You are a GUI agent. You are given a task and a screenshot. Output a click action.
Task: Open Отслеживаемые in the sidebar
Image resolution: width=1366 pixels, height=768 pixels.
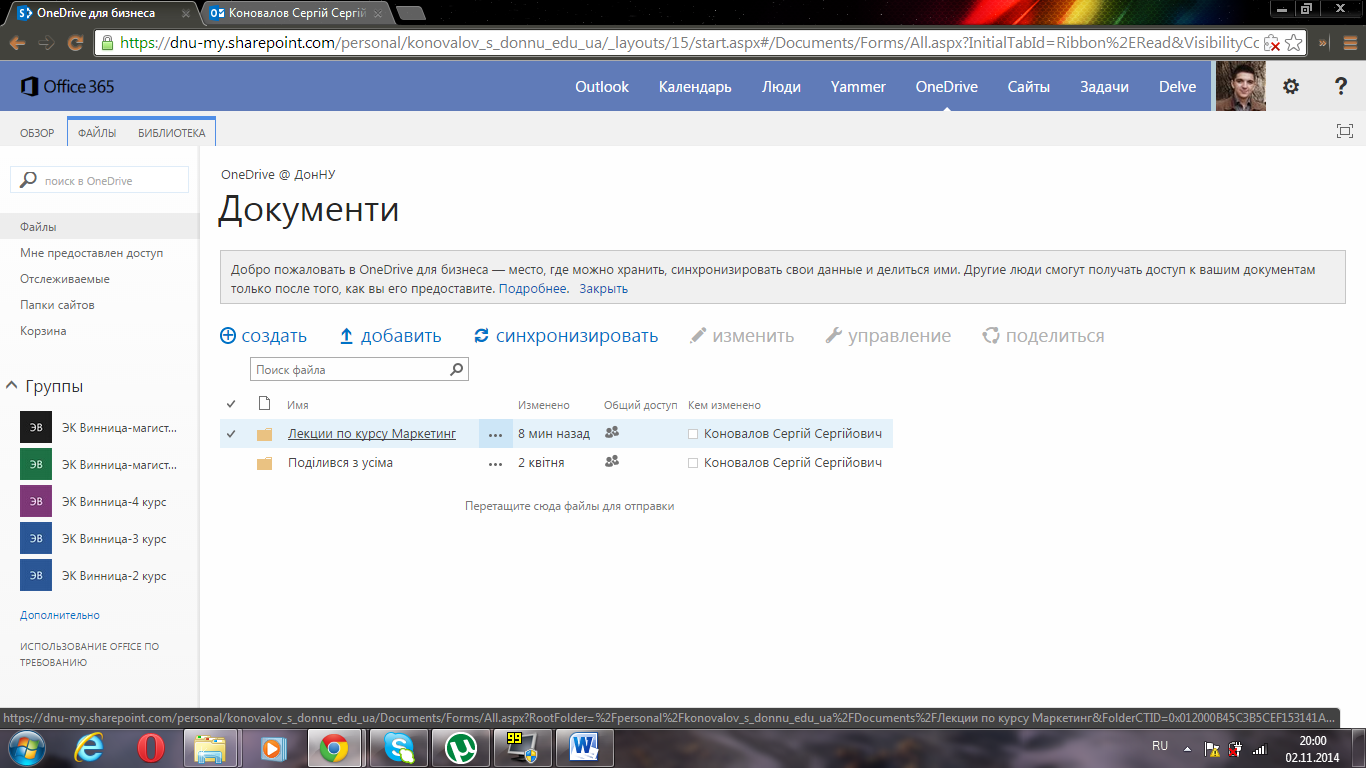[x=65, y=279]
